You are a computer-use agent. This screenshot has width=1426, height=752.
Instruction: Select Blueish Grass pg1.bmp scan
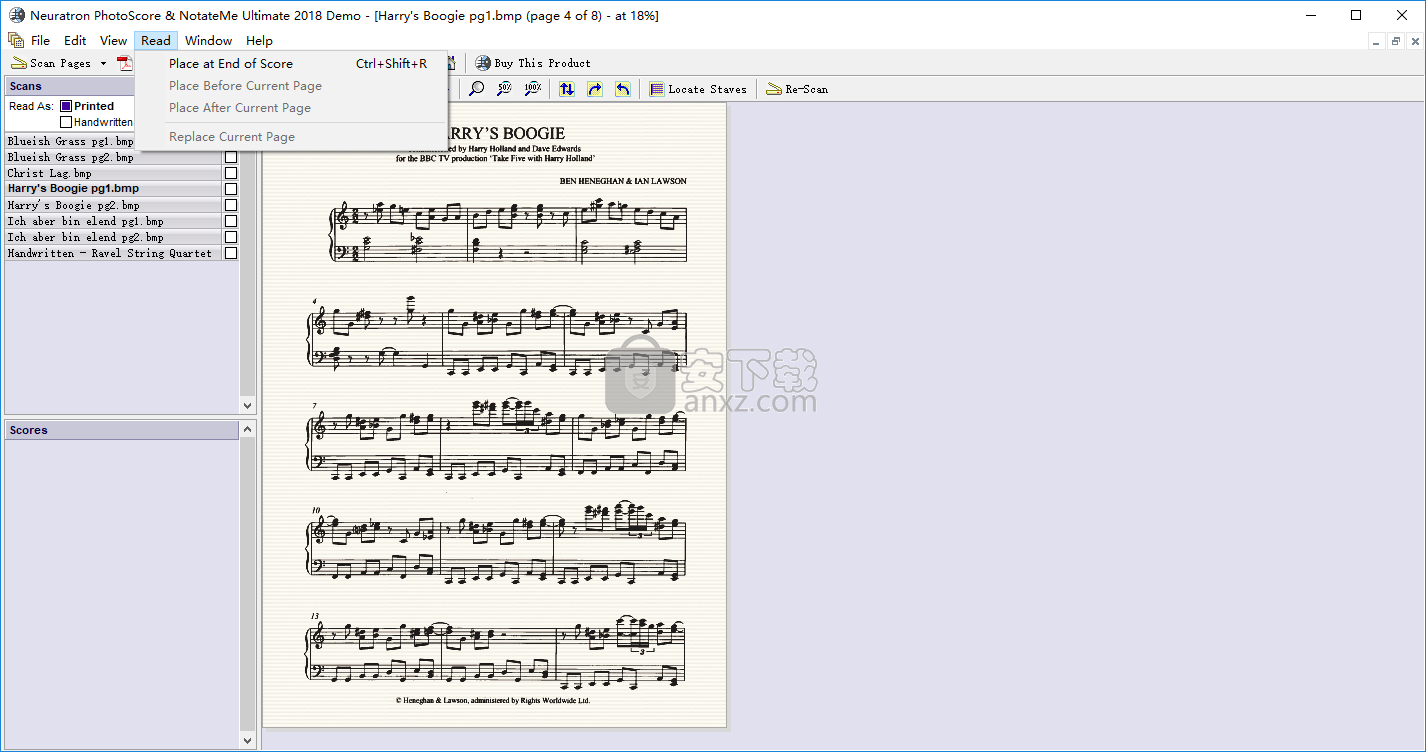click(x=70, y=141)
